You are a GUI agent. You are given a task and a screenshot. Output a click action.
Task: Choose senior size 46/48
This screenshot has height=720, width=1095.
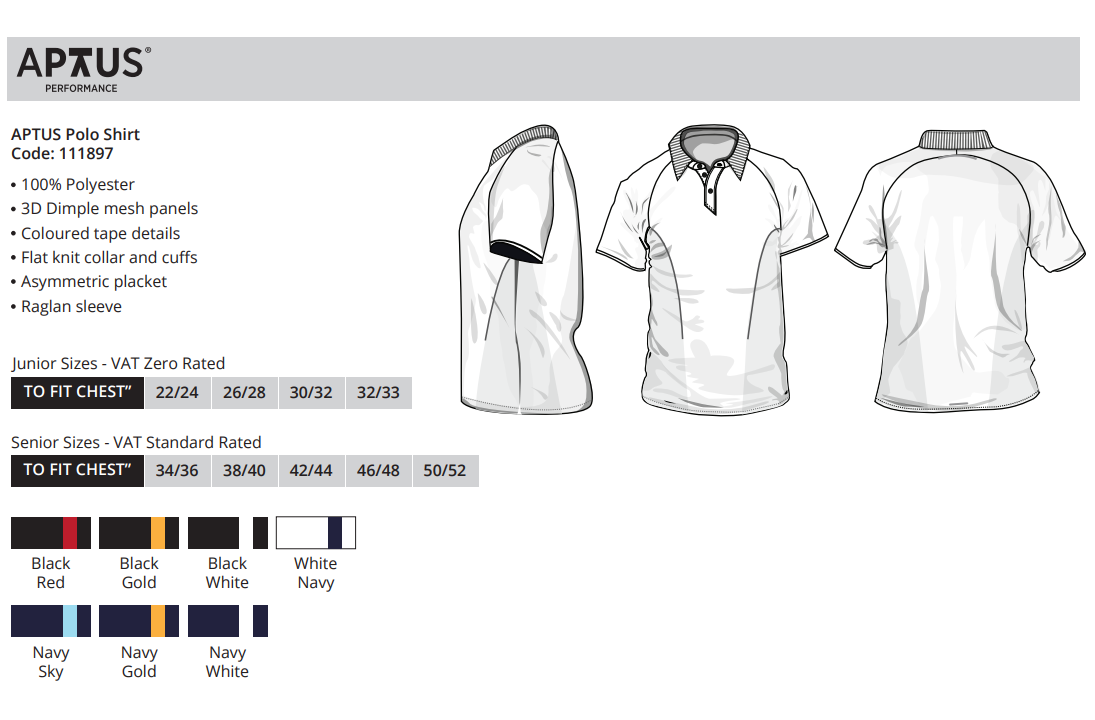click(x=379, y=471)
